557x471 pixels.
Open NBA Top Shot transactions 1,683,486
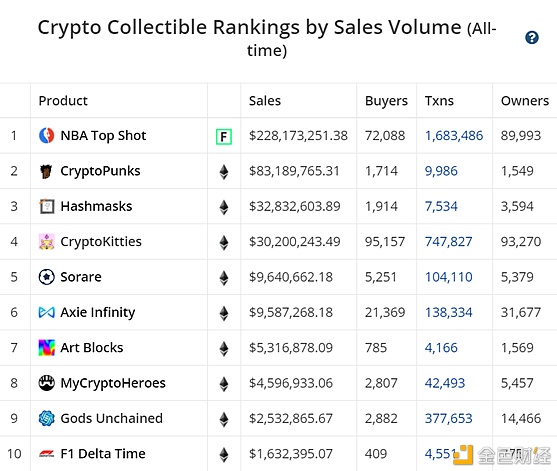pyautogui.click(x=454, y=135)
